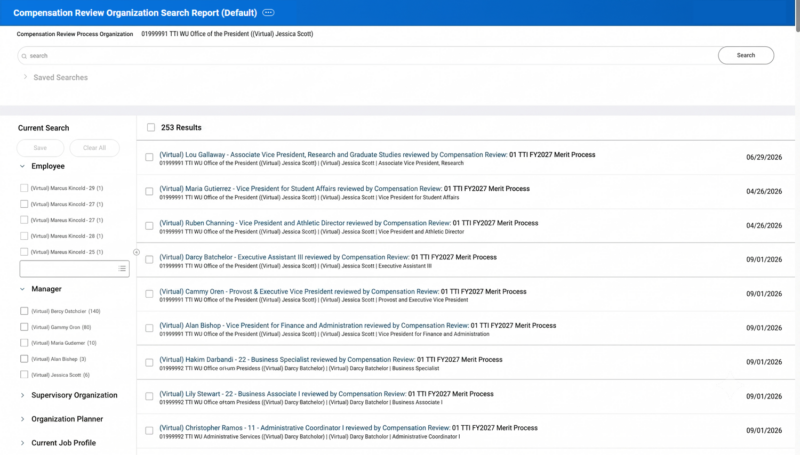Click the vertical scrollbar at the page's right edge
Viewport: 800px width, 455px height.
797,16
